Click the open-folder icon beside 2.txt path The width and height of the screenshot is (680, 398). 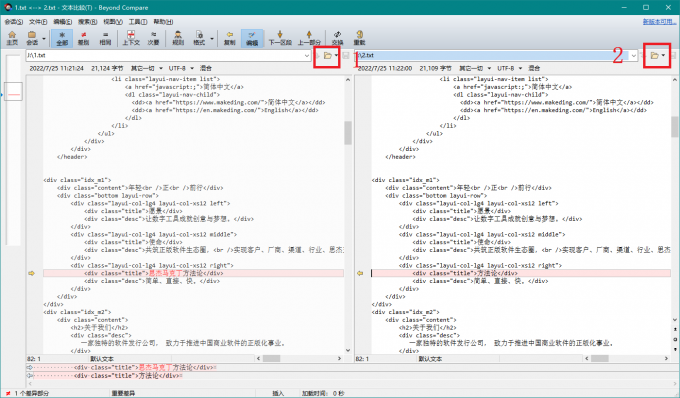(655, 55)
